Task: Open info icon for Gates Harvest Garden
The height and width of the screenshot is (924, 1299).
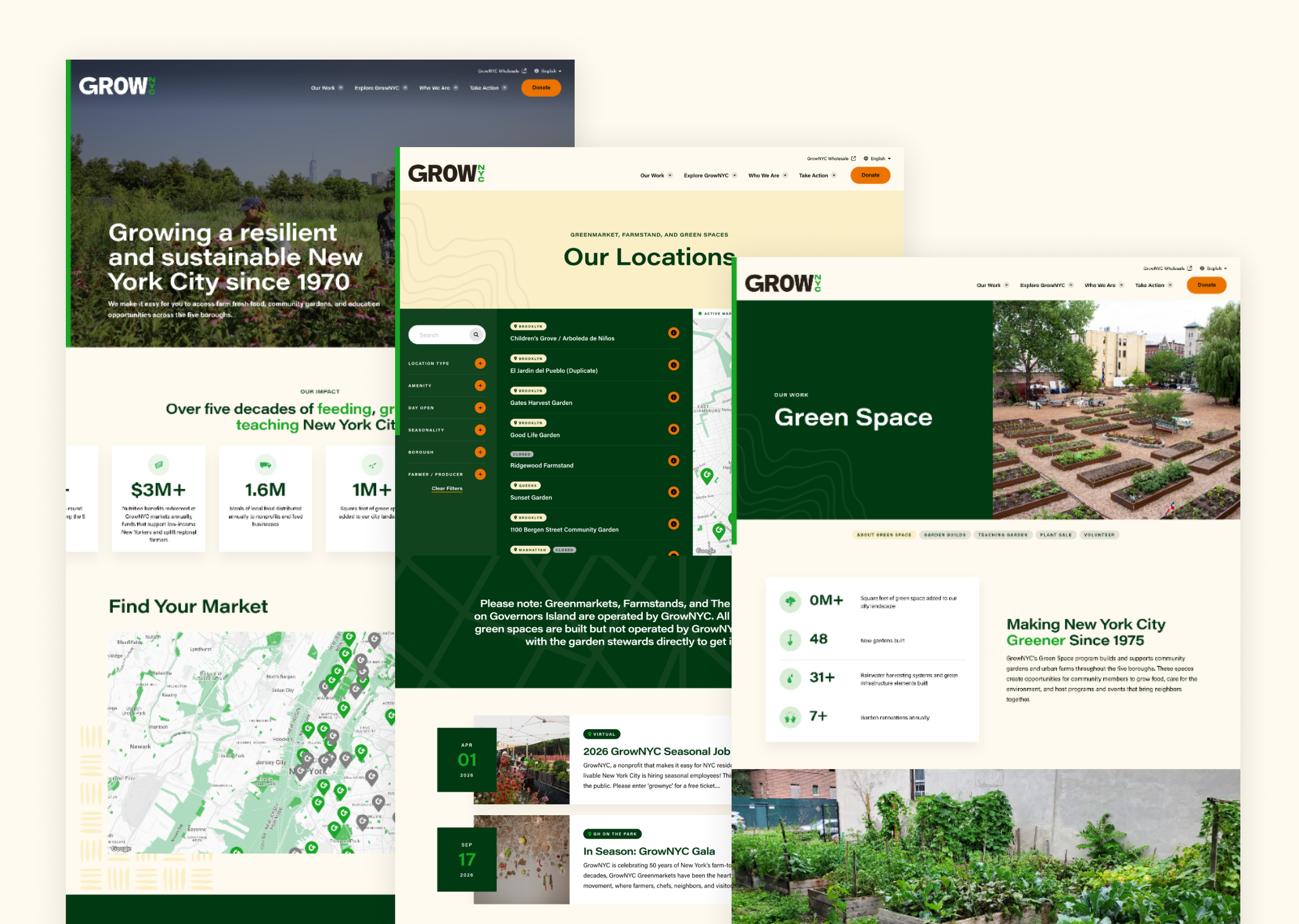Action: [673, 397]
